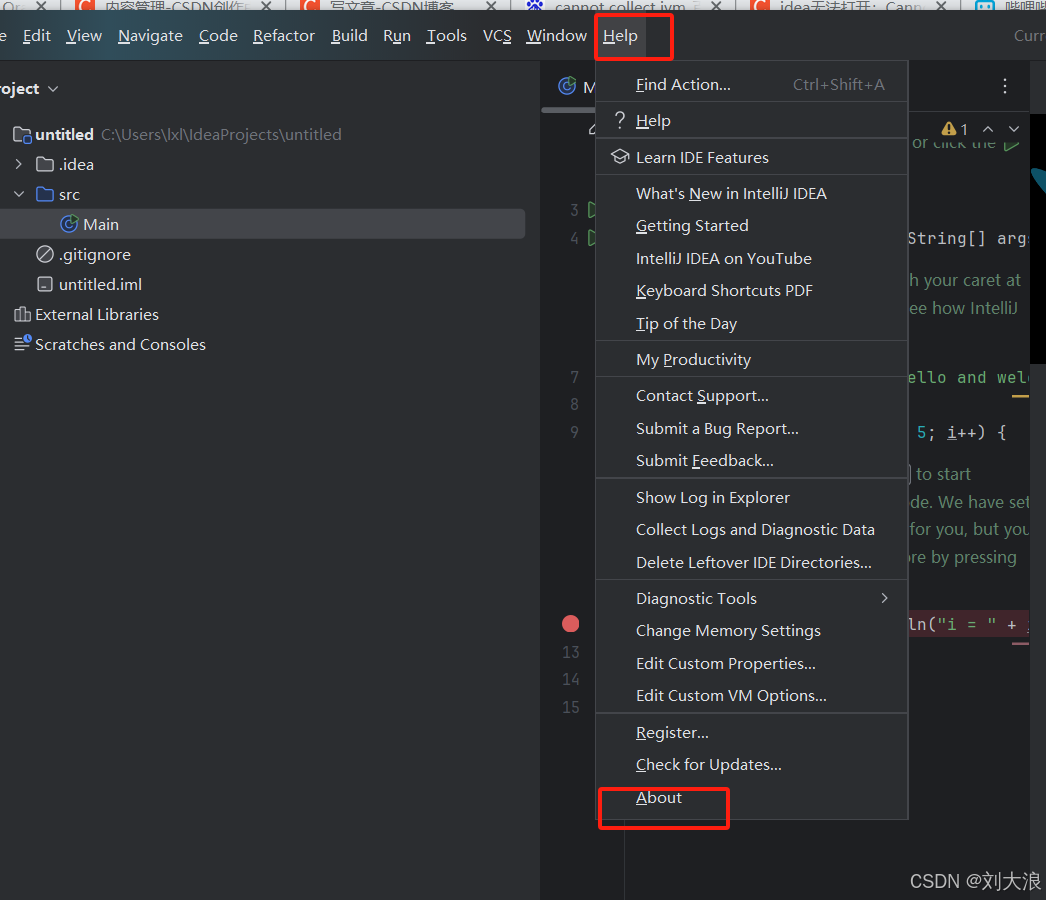Click the Scratches and Consoles icon

pos(23,343)
